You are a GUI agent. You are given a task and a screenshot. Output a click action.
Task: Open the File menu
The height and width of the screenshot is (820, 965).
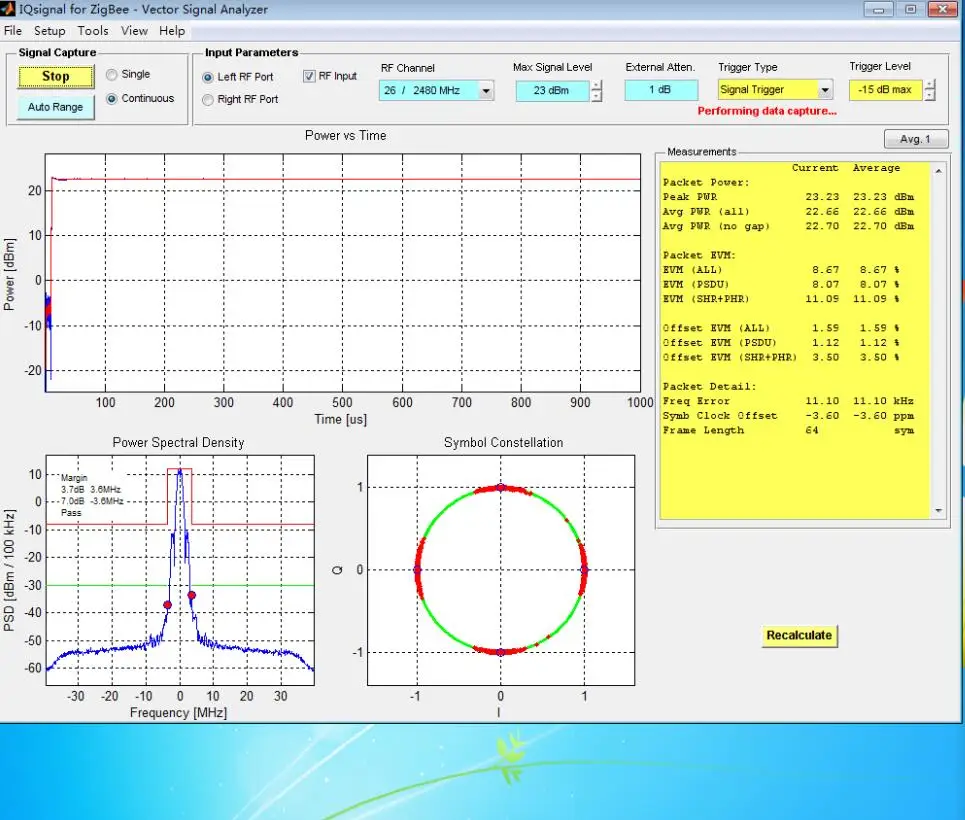coord(13,31)
